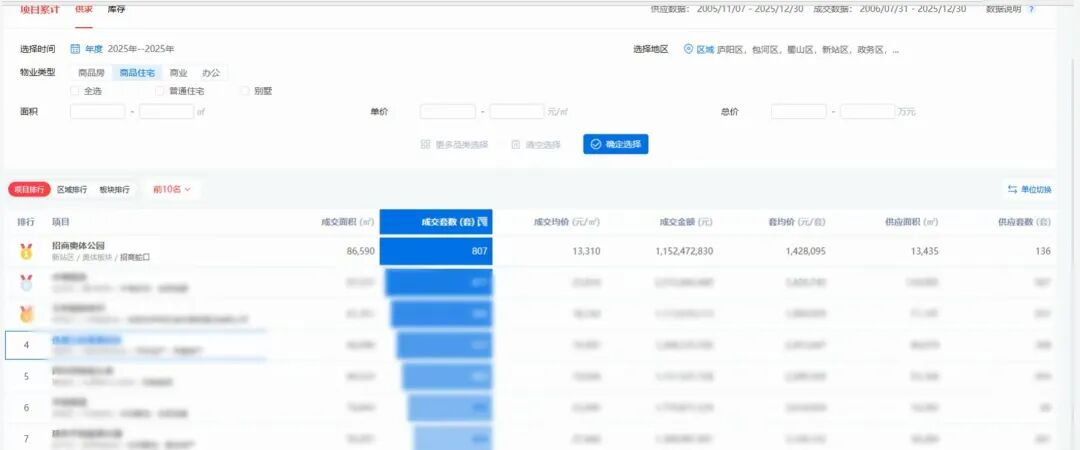The height and width of the screenshot is (450, 1080).
Task: Select the 商品房 property type
Action: tap(91, 72)
